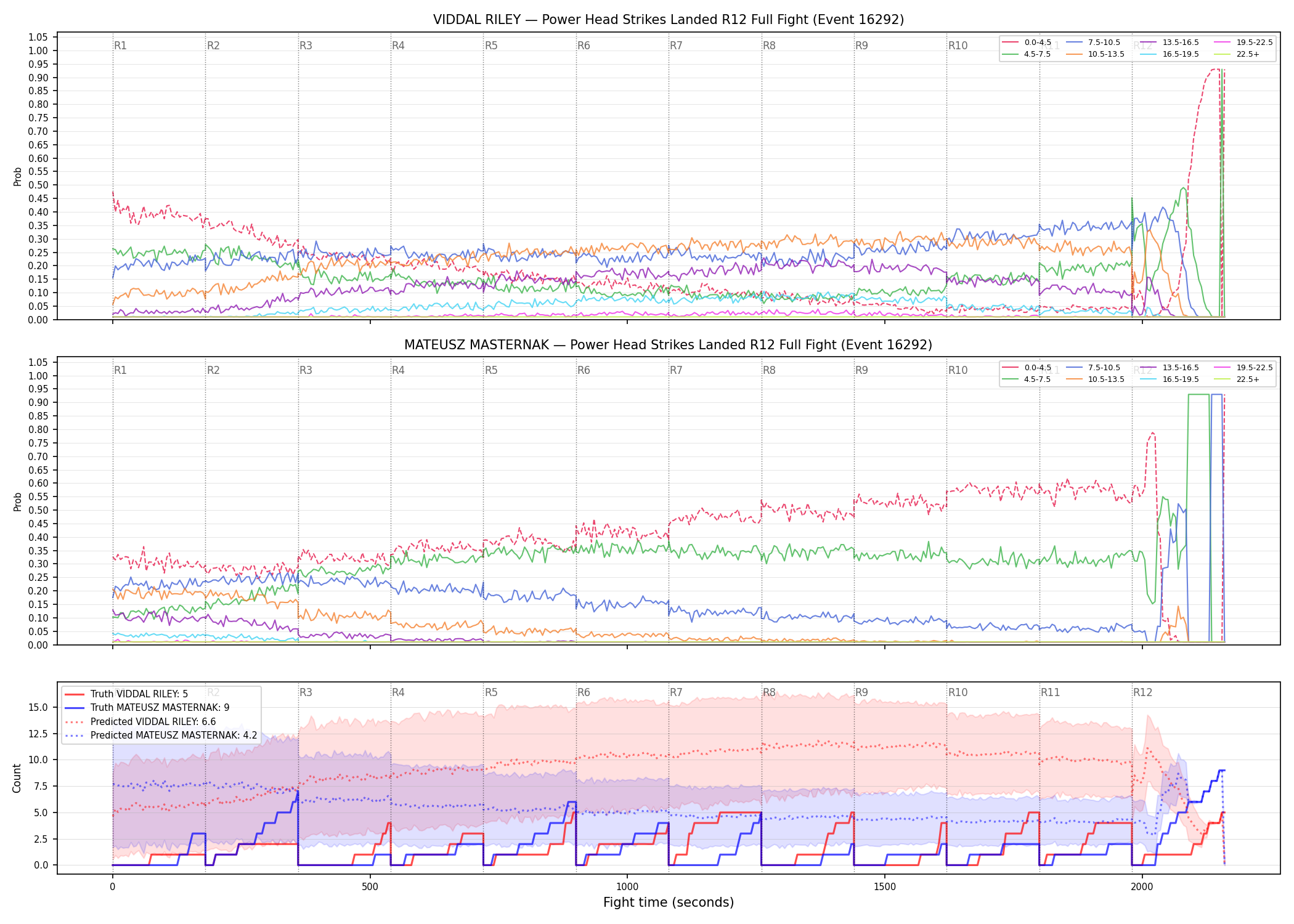Click the 16.5-19.5 legend entry in Riley chart
This screenshot has width=1294, height=924.
[1170, 54]
